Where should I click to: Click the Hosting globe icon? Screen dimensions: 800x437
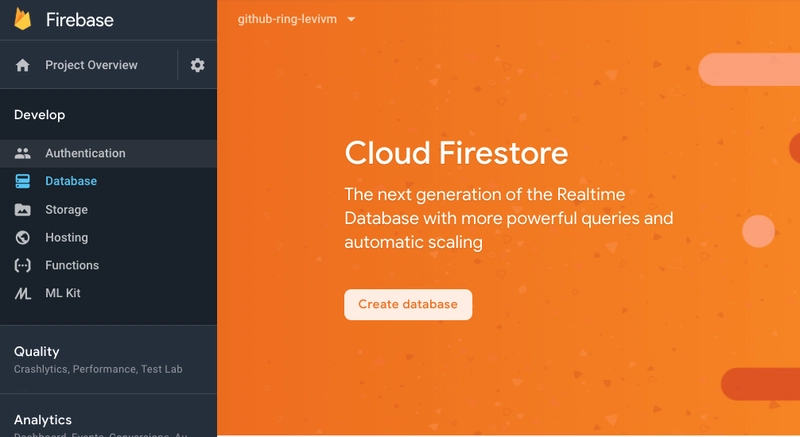[x=22, y=238]
